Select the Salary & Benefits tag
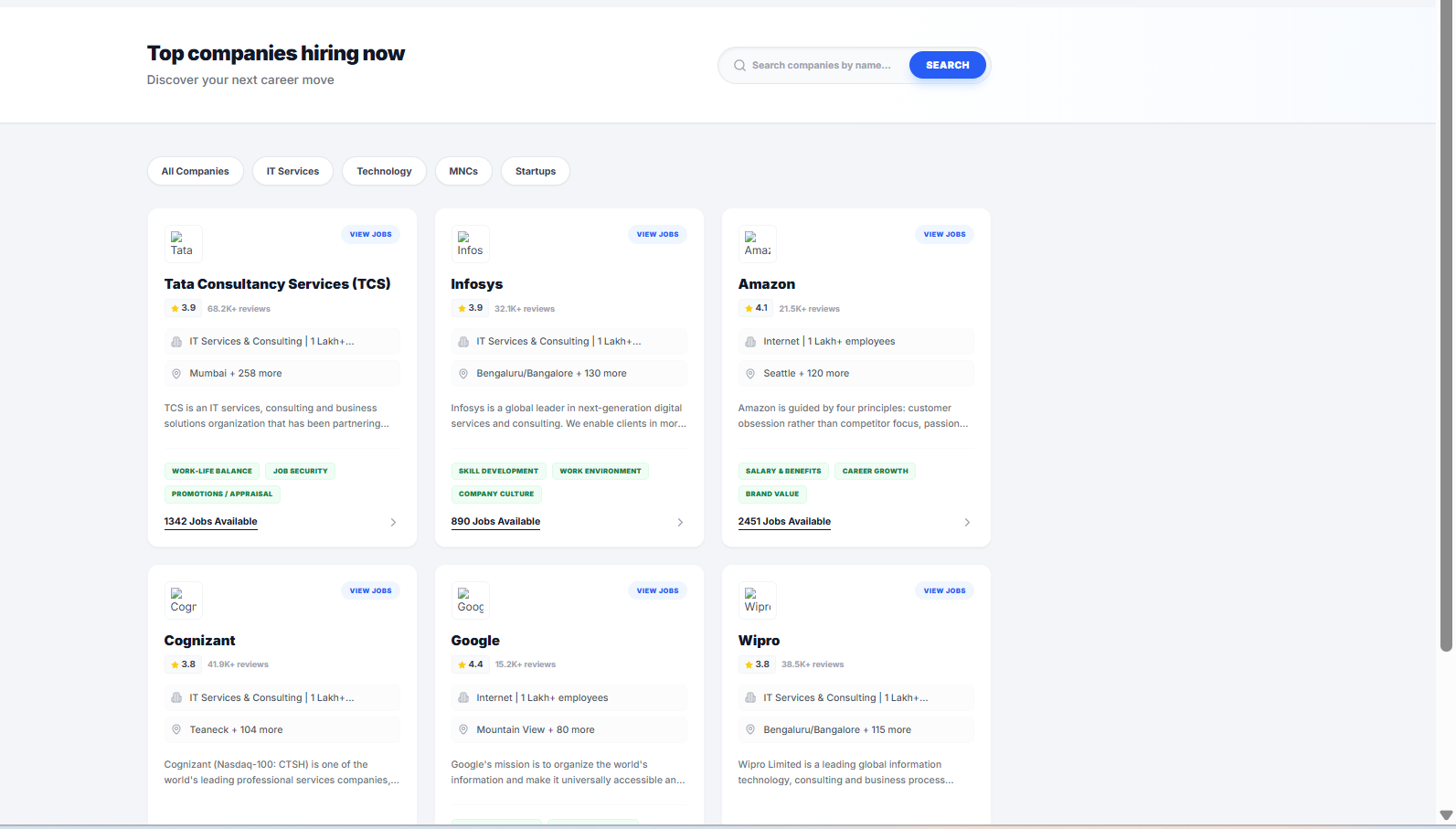This screenshot has height=829, width=1456. [x=783, y=472]
